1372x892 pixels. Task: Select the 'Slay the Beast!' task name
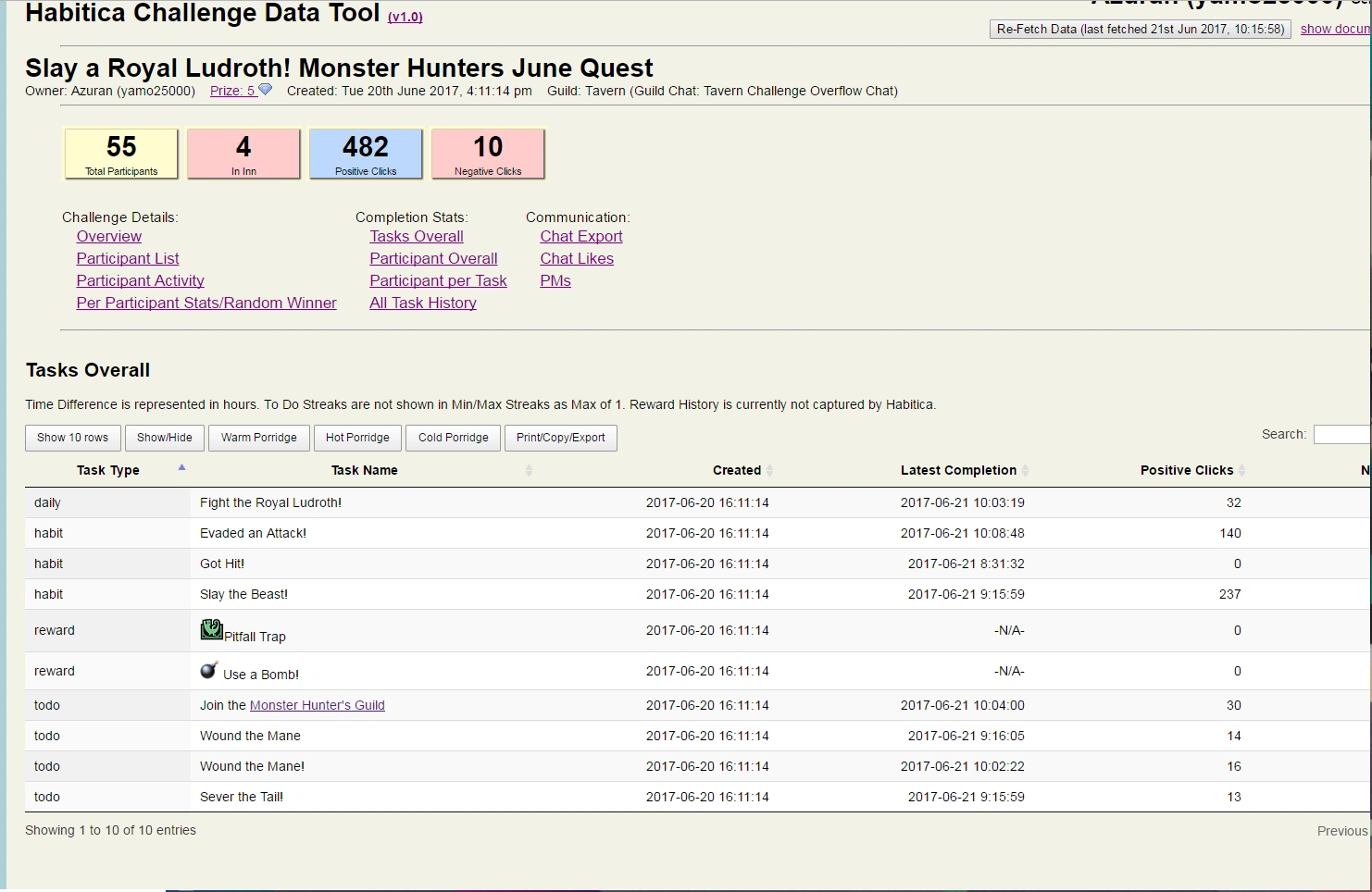243,594
